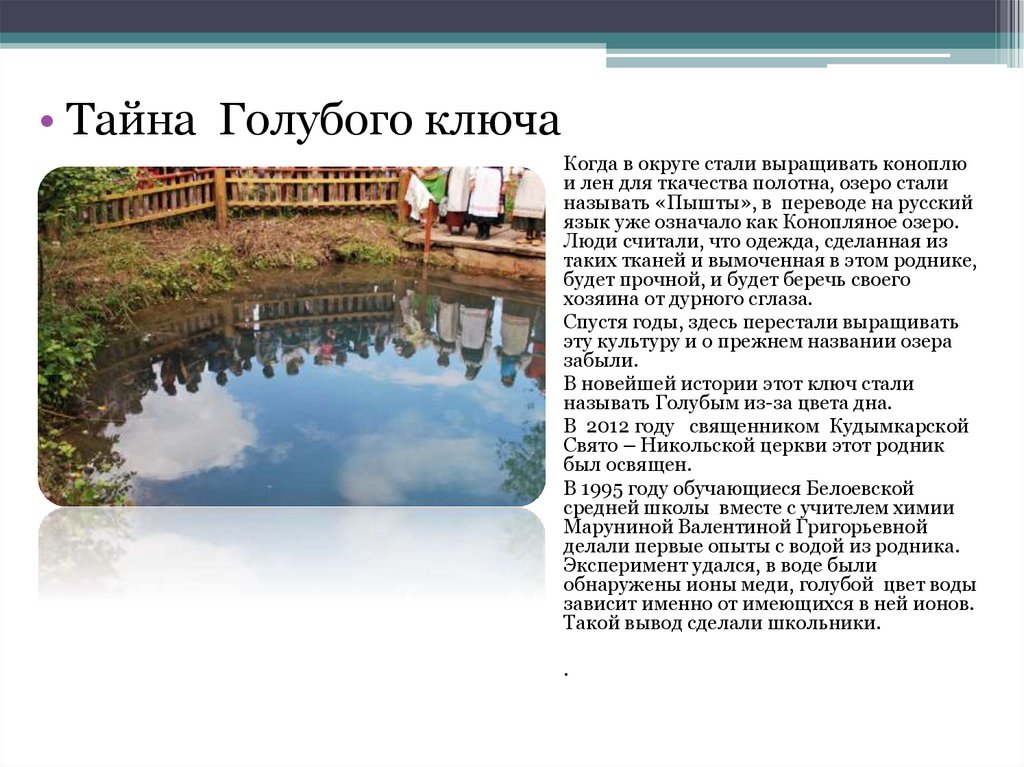Click the line 'был освящен.'

[627, 465]
